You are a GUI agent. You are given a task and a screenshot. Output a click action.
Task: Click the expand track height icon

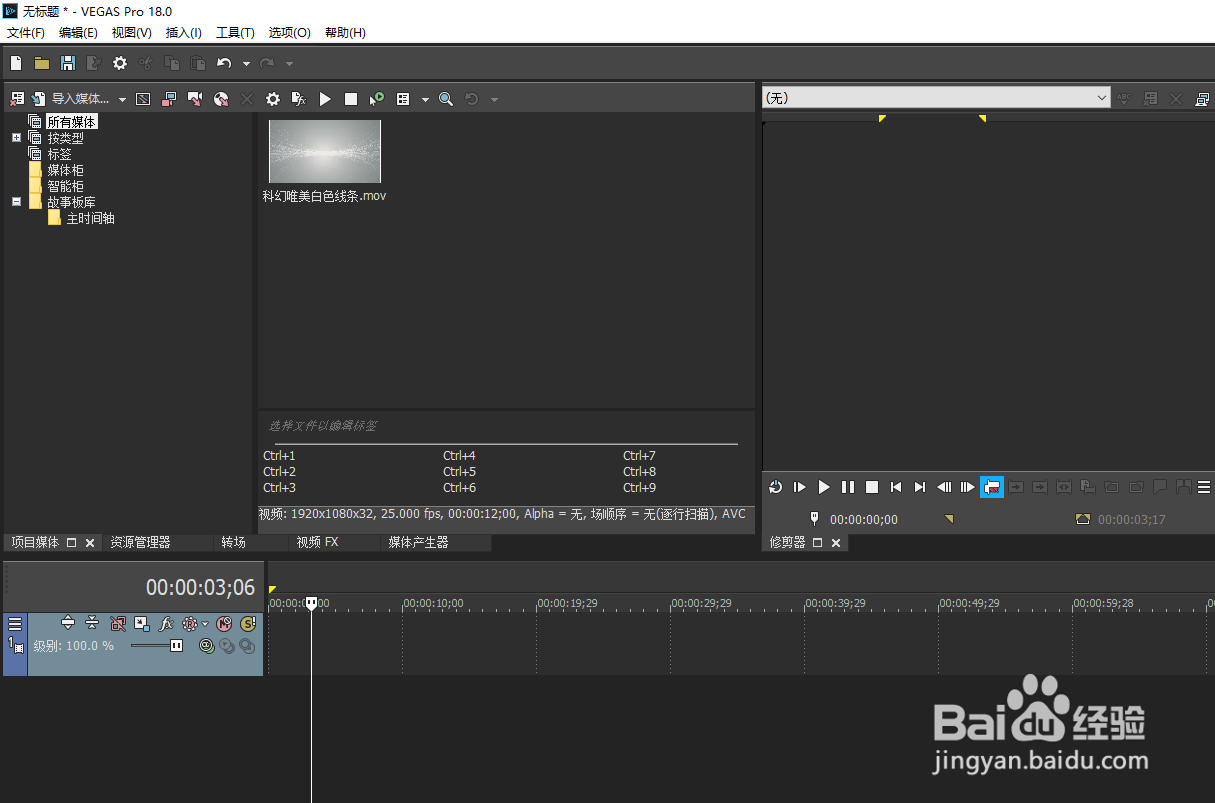(x=68, y=623)
